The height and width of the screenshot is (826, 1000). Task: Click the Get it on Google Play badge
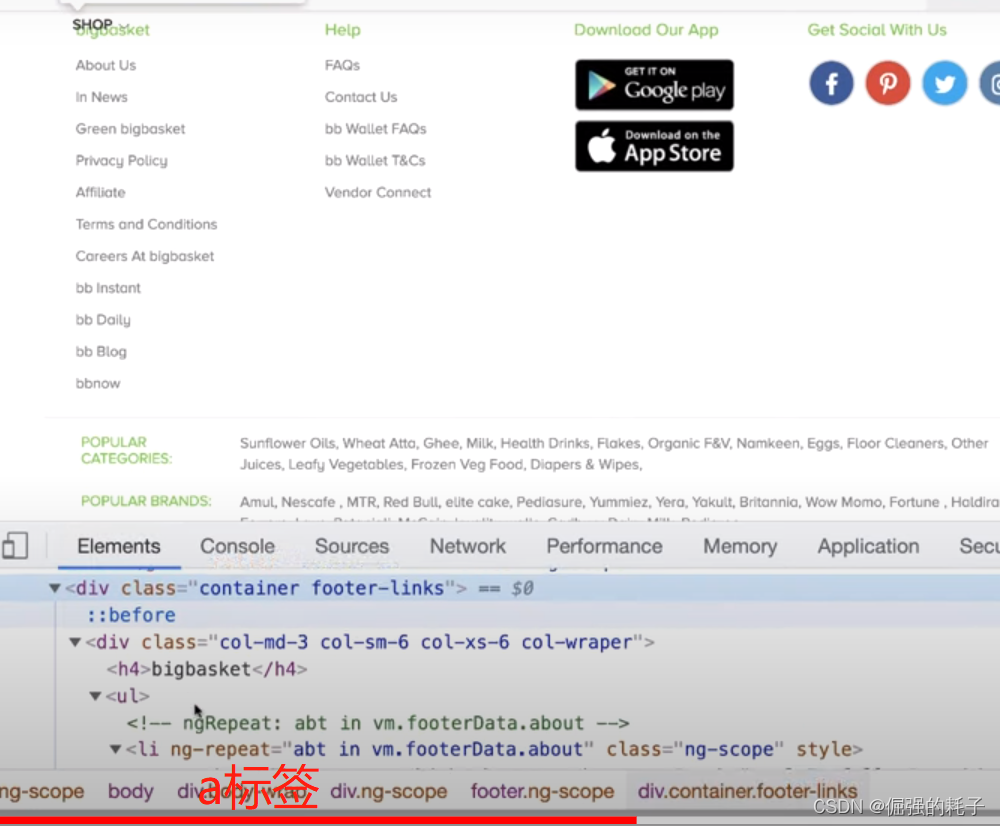pyautogui.click(x=654, y=85)
